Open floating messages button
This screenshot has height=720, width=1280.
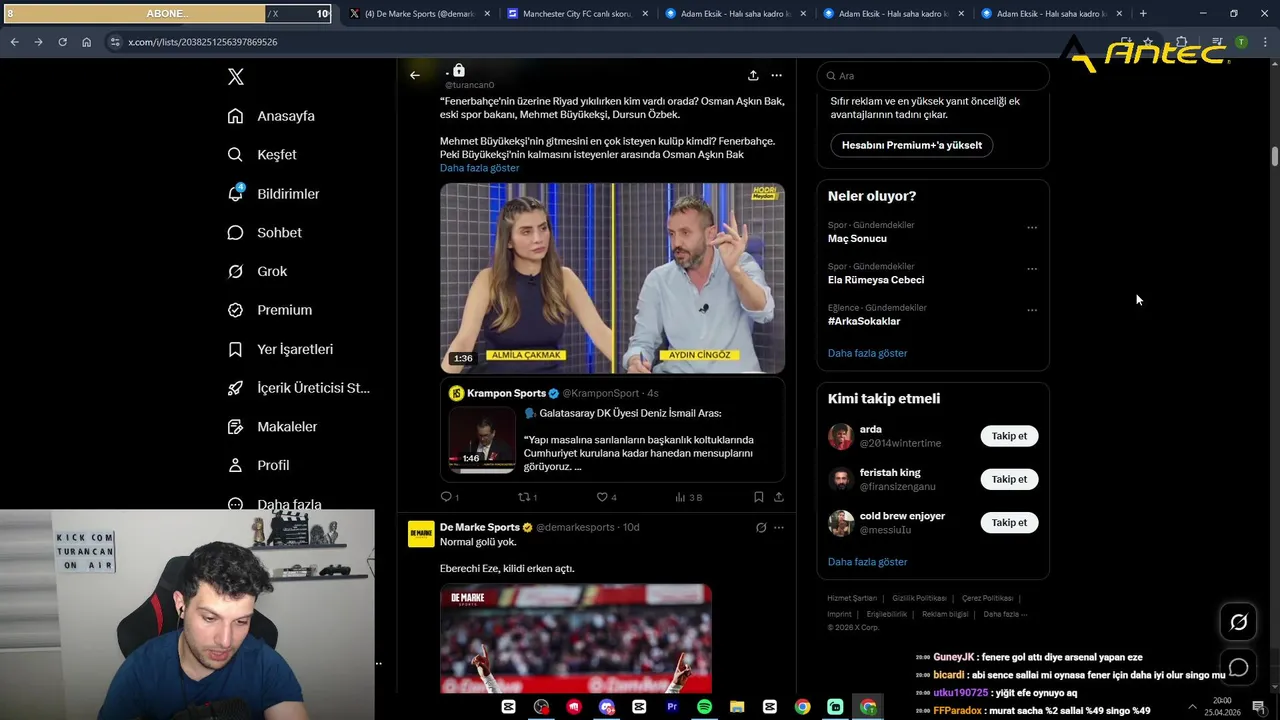1238,668
